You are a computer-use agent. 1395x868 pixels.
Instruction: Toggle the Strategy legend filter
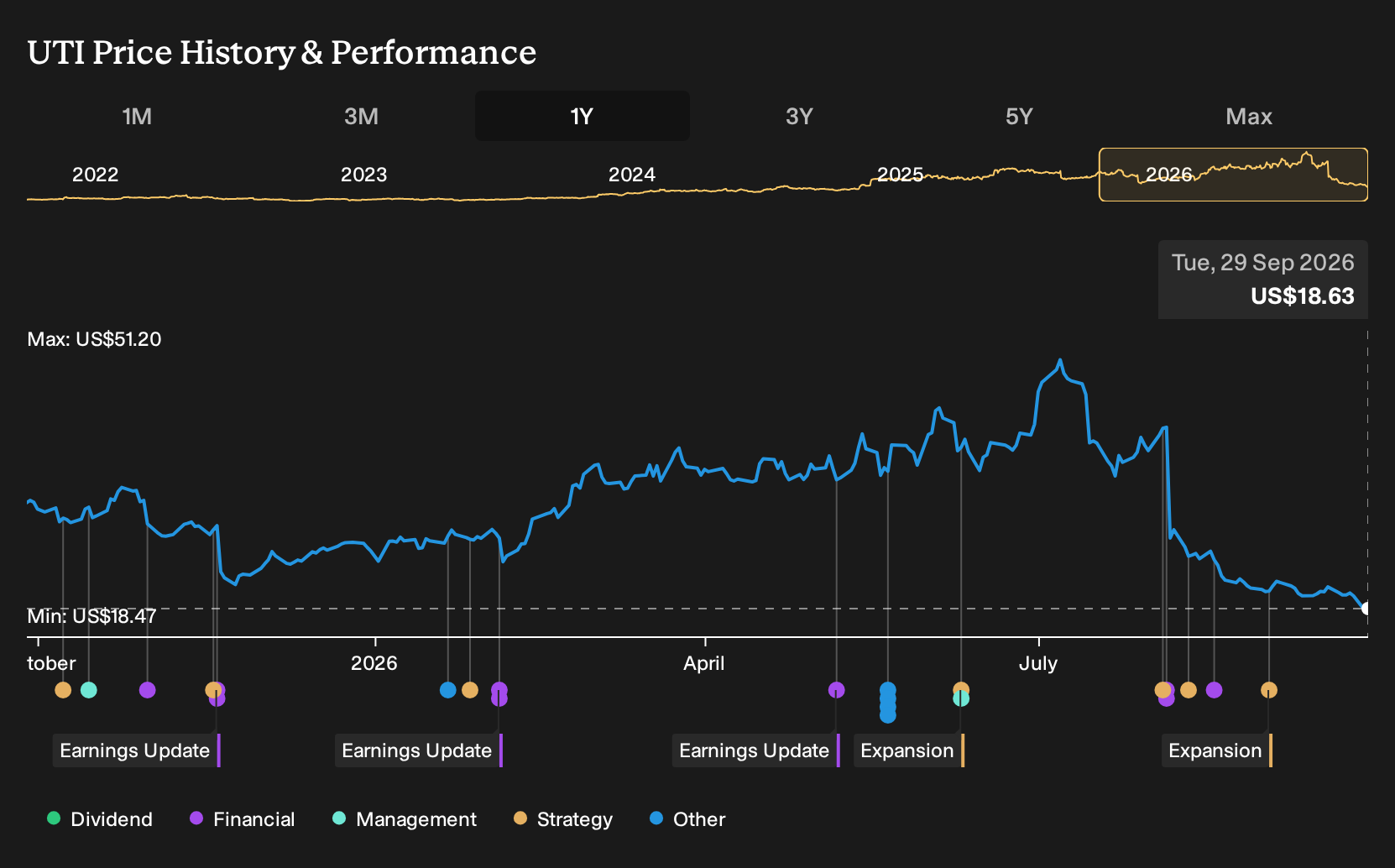tap(563, 819)
